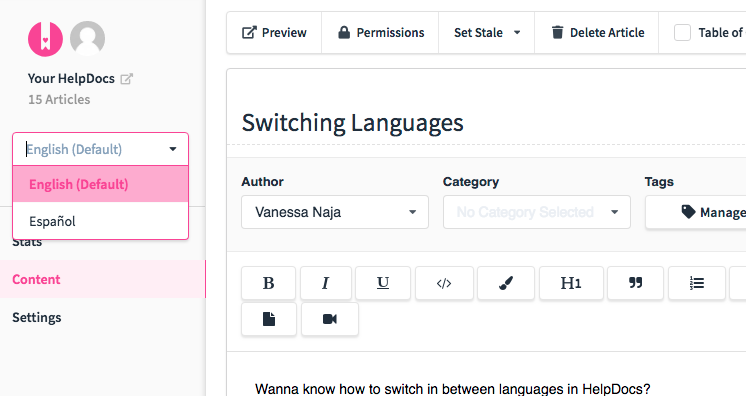Toggle italic text formatting
This screenshot has width=746, height=396.
[326, 283]
